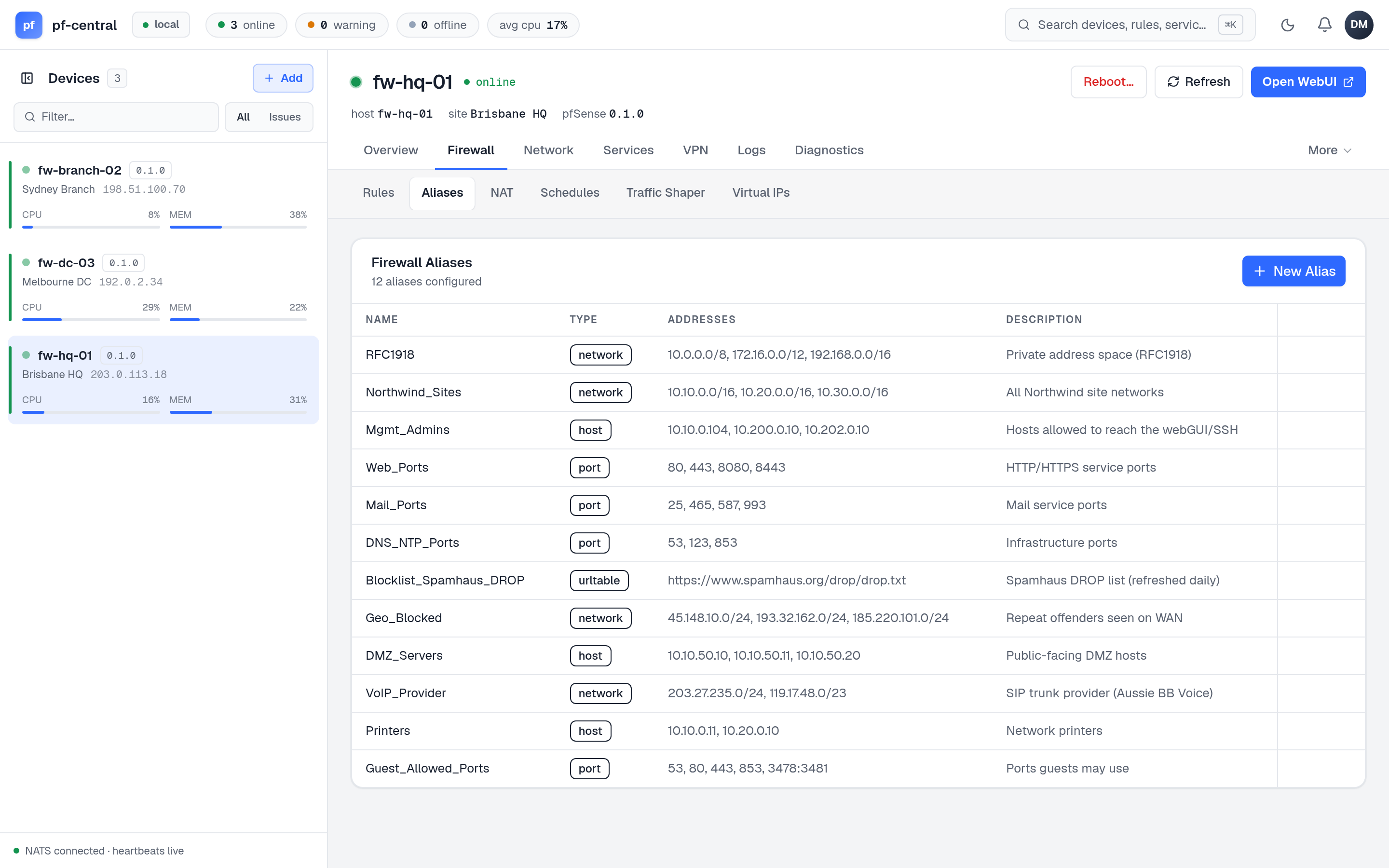The height and width of the screenshot is (868, 1389).
Task: Click the 0 warning status pill
Action: click(341, 25)
